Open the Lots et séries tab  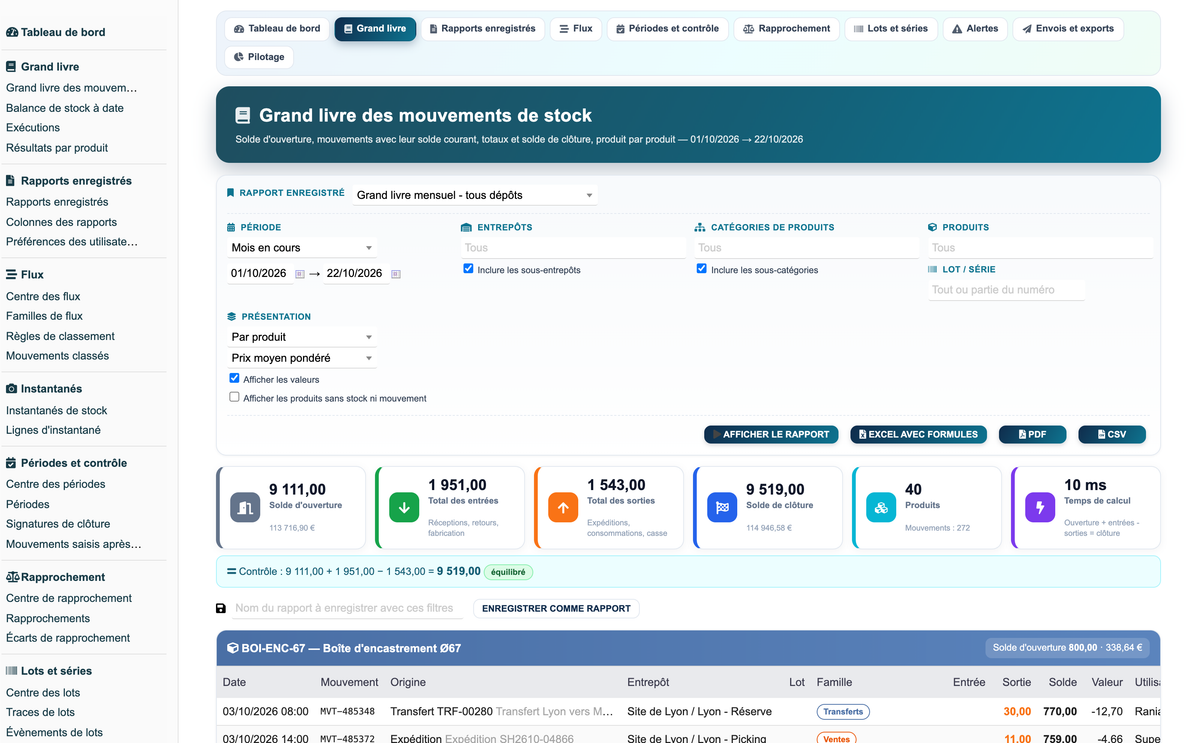click(x=891, y=29)
